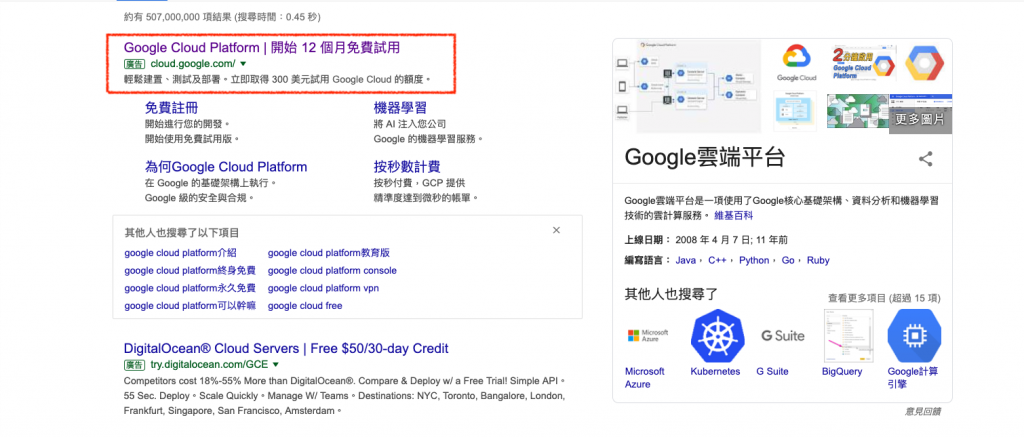The height and width of the screenshot is (437, 1024).
Task: Open the Java language link
Action: pyautogui.click(x=686, y=260)
